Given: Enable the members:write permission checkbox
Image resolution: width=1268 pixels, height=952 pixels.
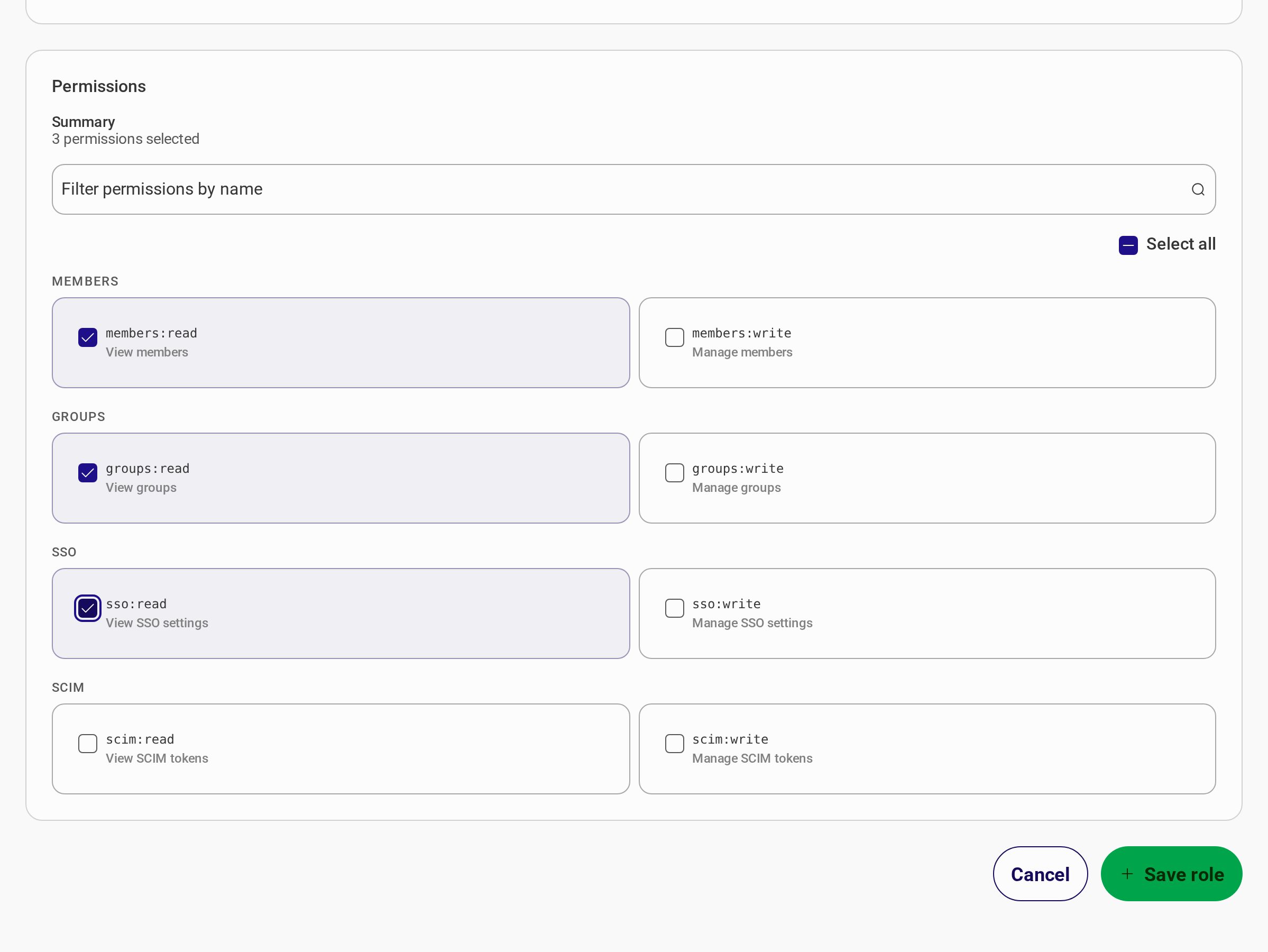Looking at the screenshot, I should pyautogui.click(x=675, y=337).
